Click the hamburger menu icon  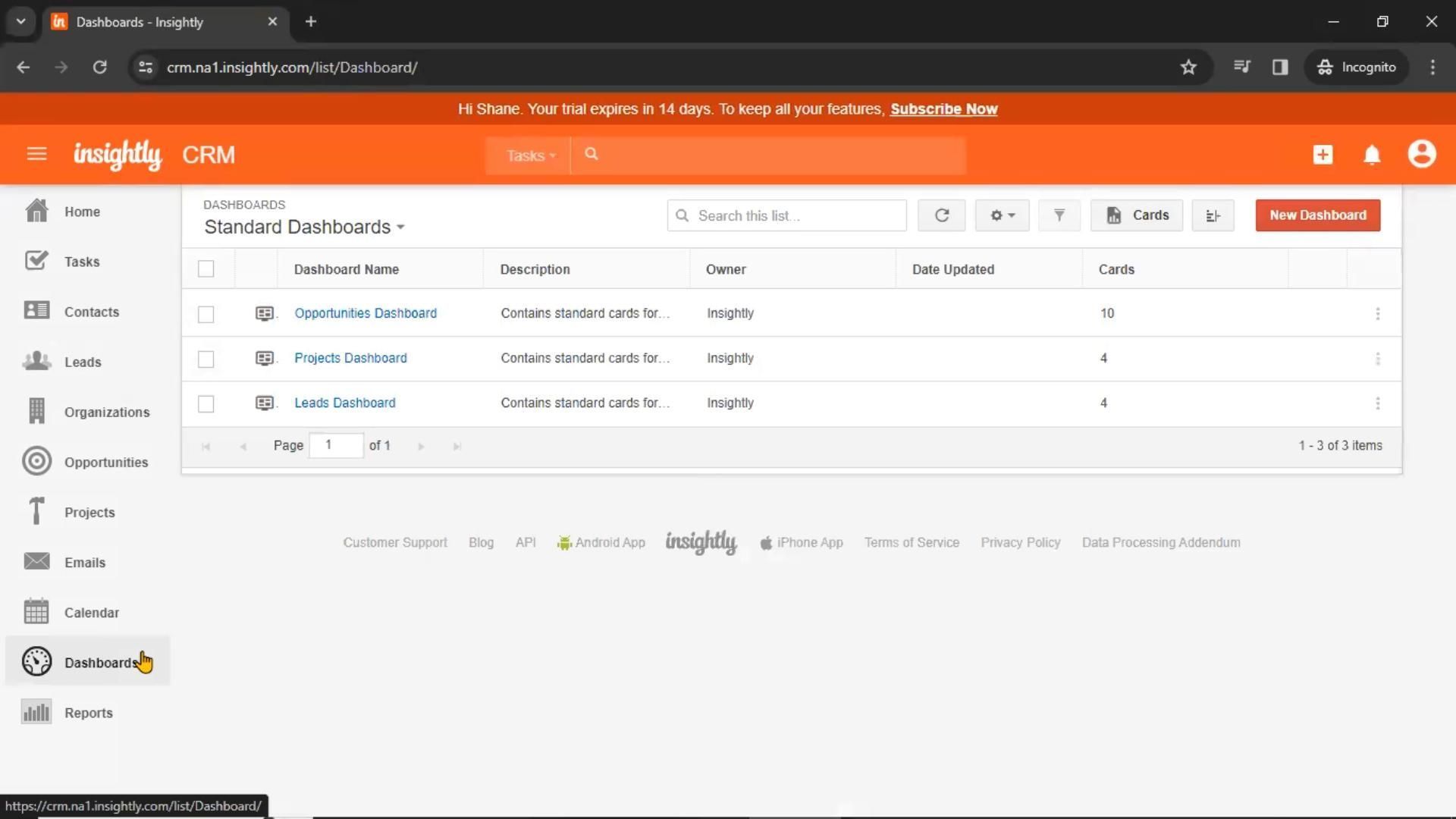click(x=36, y=155)
